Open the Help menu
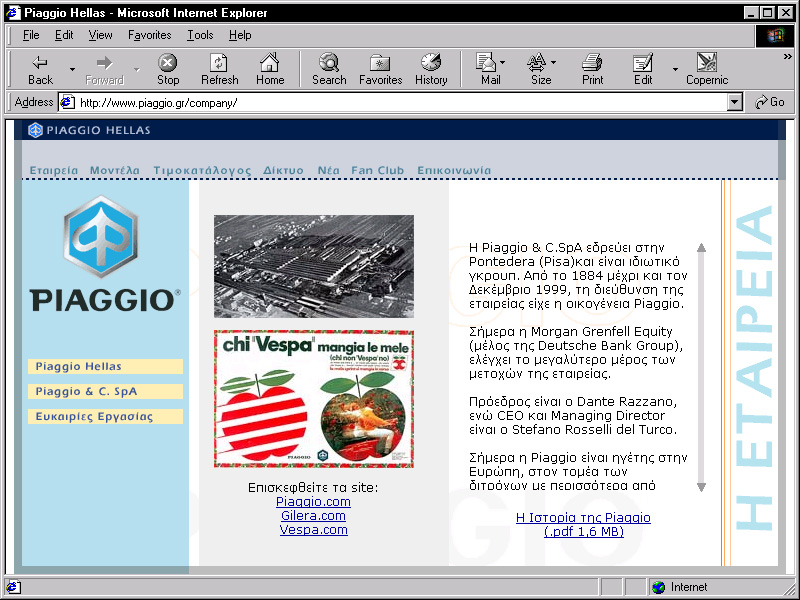 [x=240, y=35]
